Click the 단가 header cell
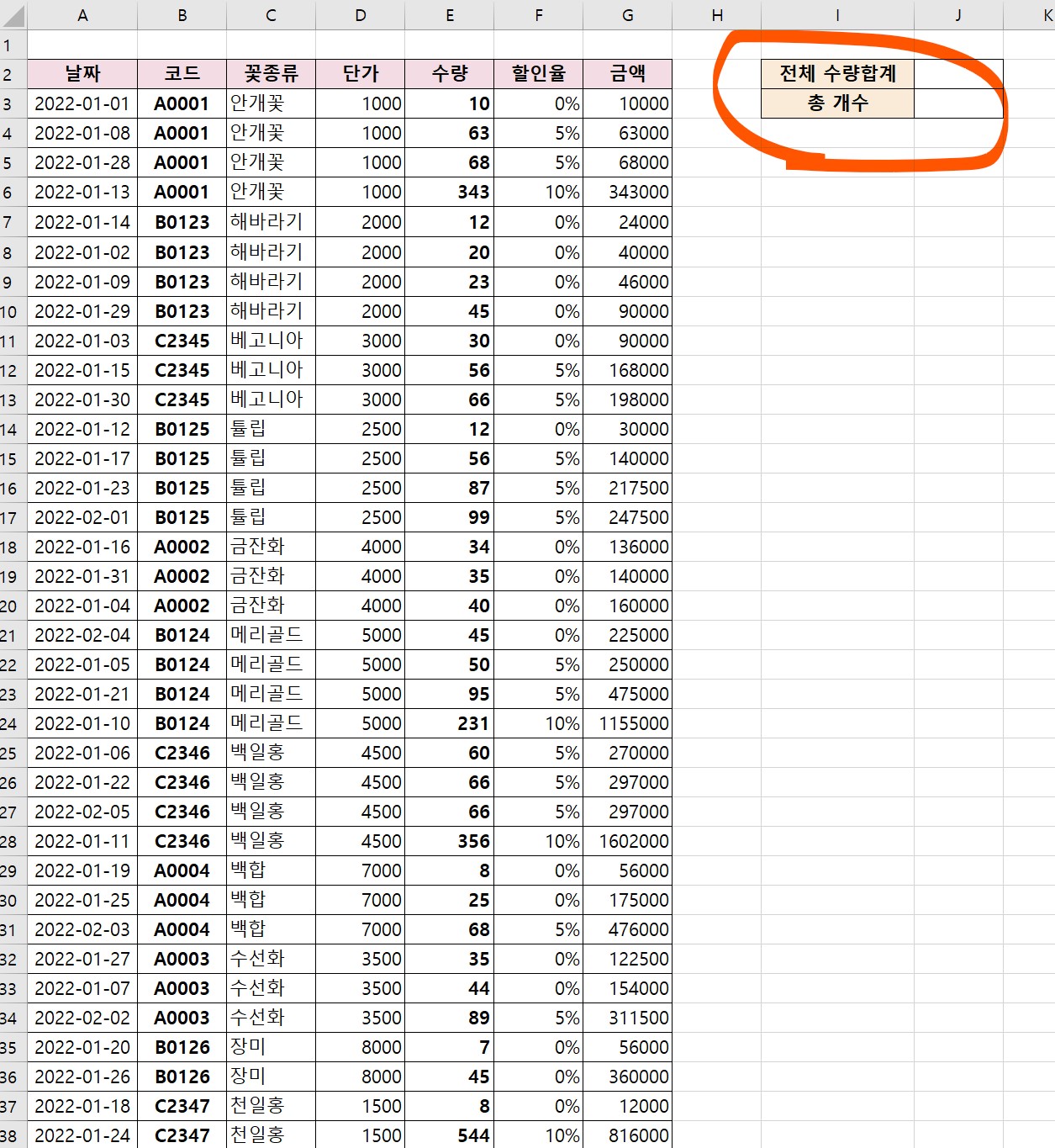Screen dimensions: 1055x1148 tap(361, 74)
